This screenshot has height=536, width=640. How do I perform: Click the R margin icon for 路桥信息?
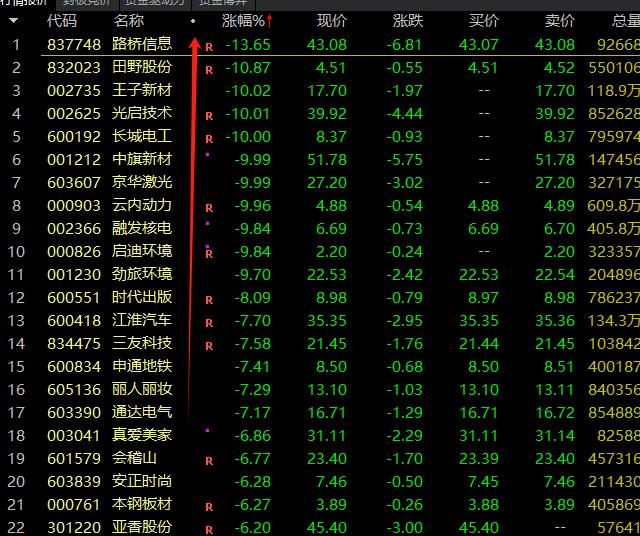(209, 47)
